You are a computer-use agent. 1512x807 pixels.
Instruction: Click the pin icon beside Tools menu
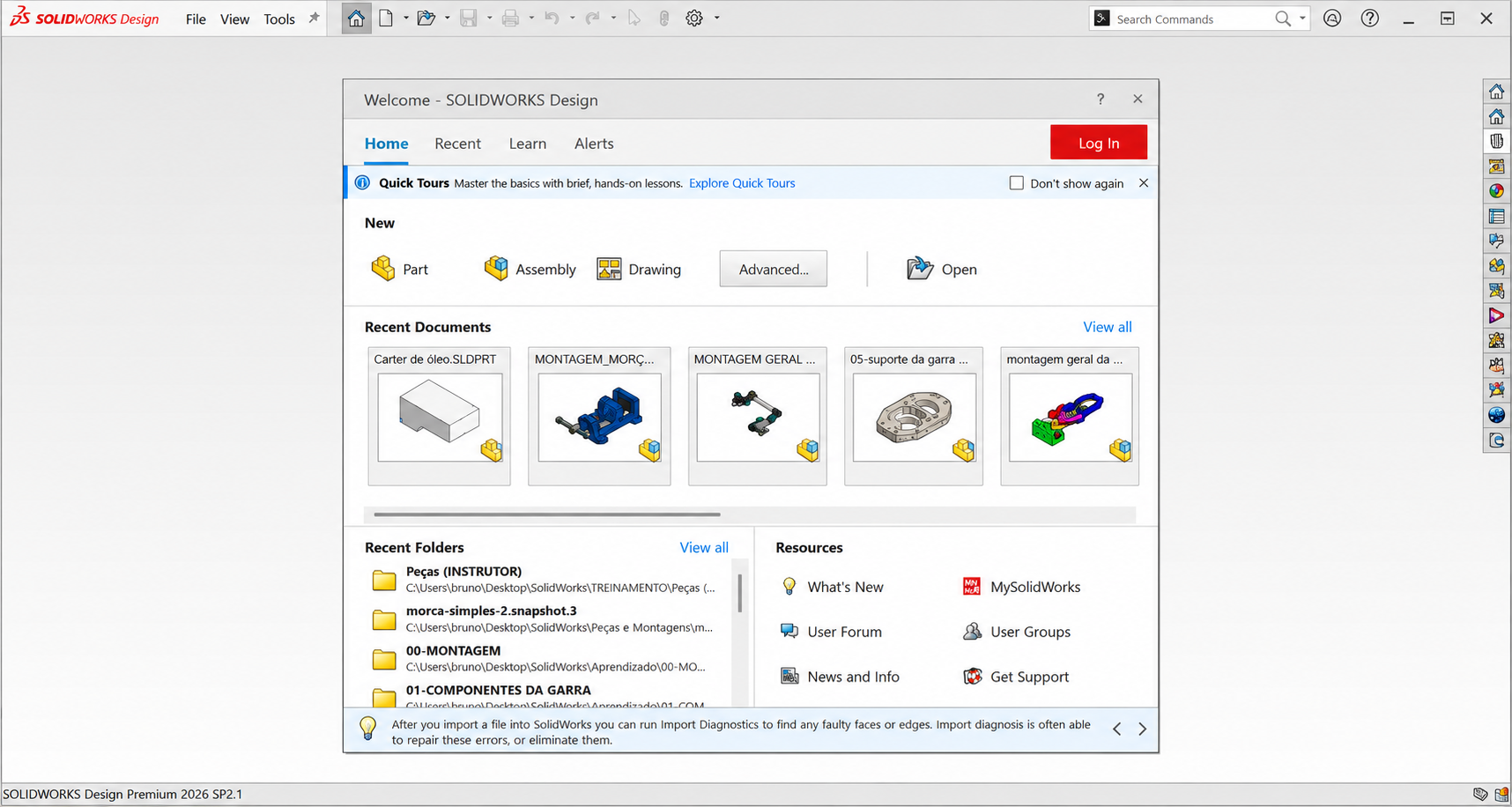point(314,18)
